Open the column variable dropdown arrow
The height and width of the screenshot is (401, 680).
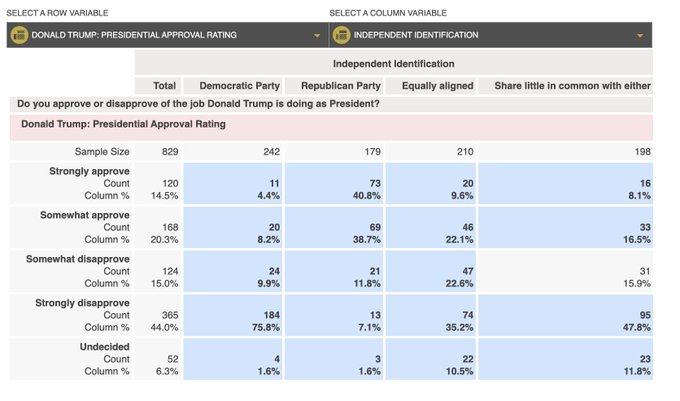641,36
